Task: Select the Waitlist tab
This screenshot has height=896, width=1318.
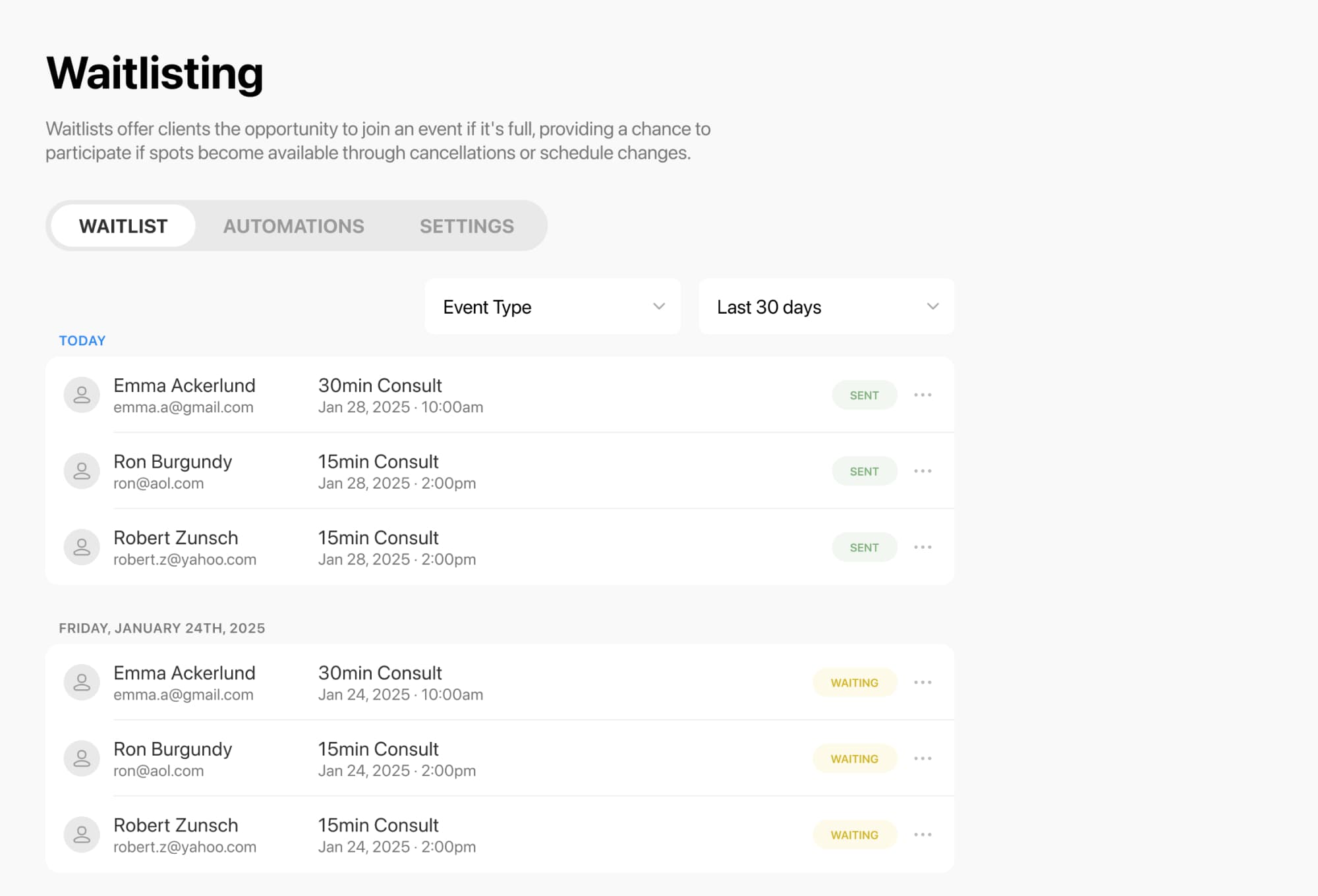Action: (123, 226)
